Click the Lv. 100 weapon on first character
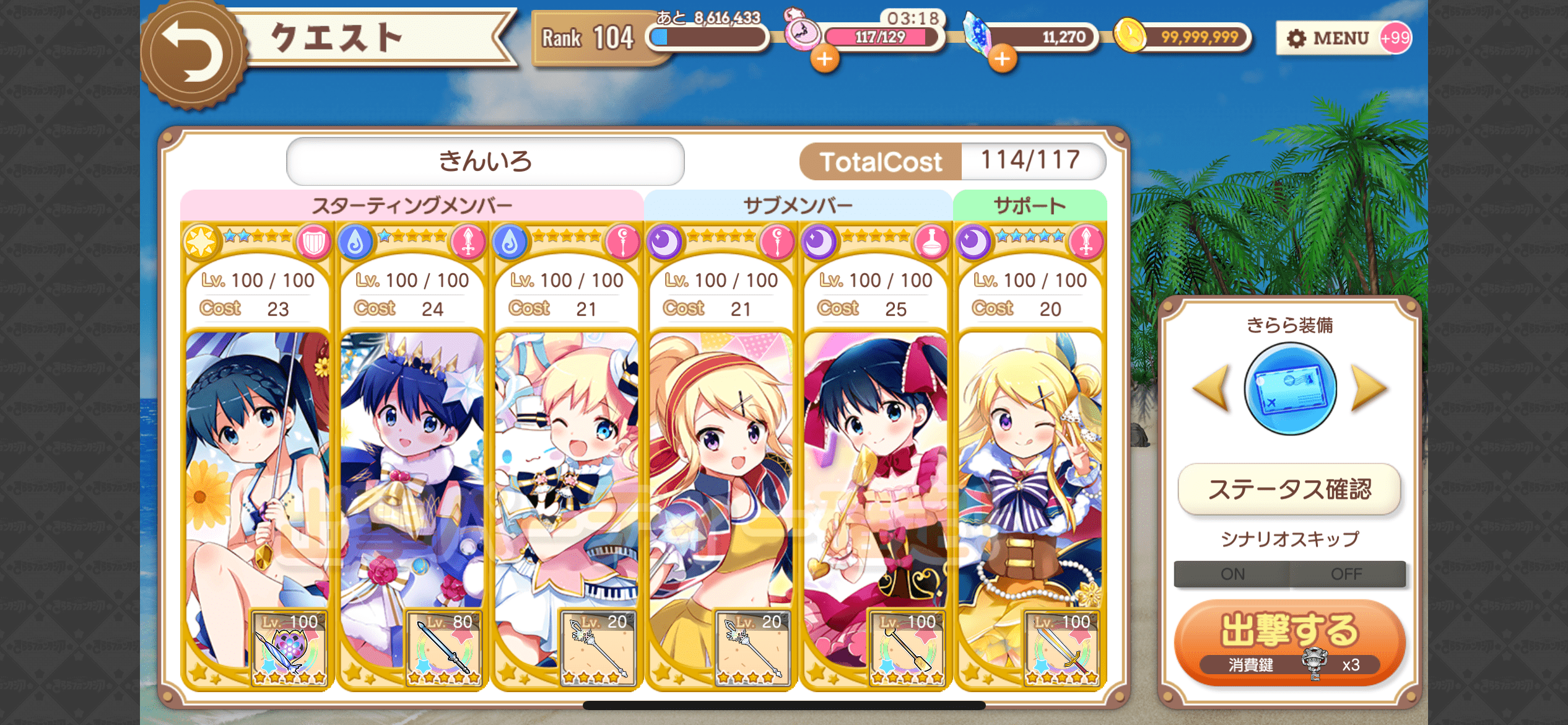 (289, 648)
